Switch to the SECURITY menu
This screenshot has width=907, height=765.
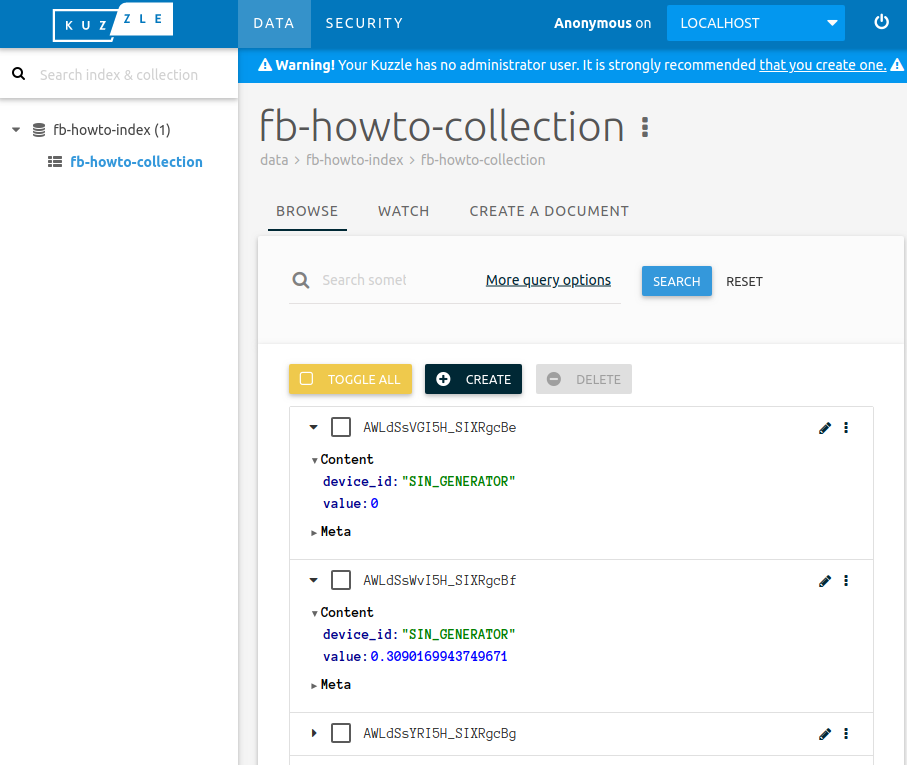coord(364,23)
